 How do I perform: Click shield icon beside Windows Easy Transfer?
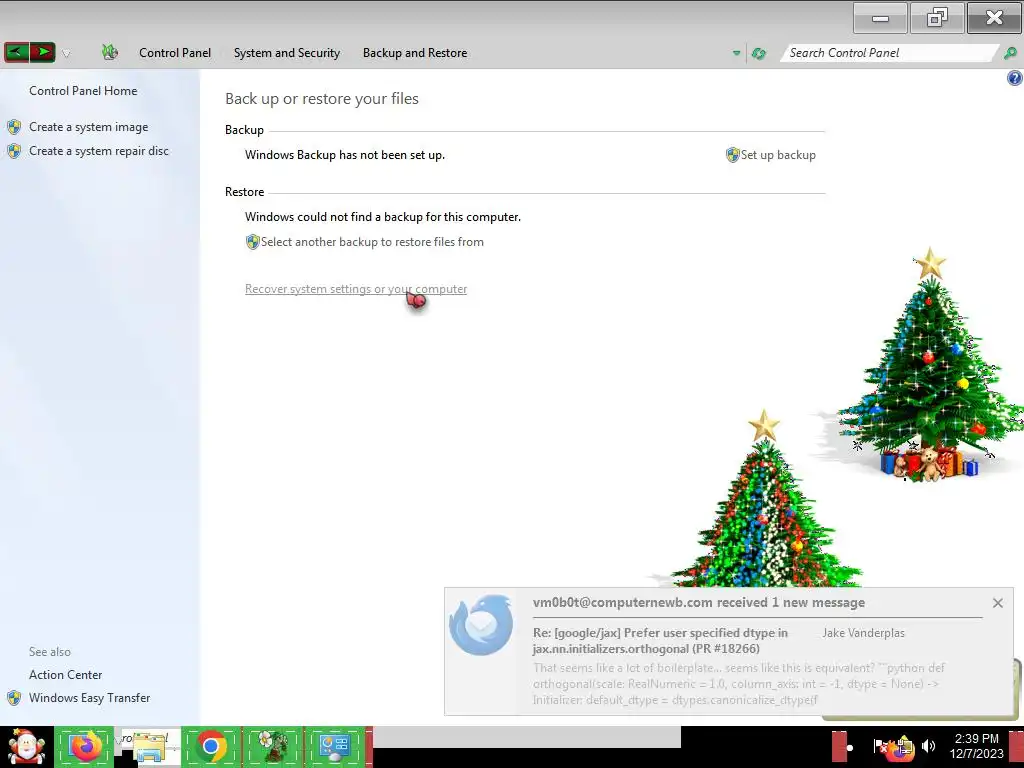pyautogui.click(x=14, y=698)
